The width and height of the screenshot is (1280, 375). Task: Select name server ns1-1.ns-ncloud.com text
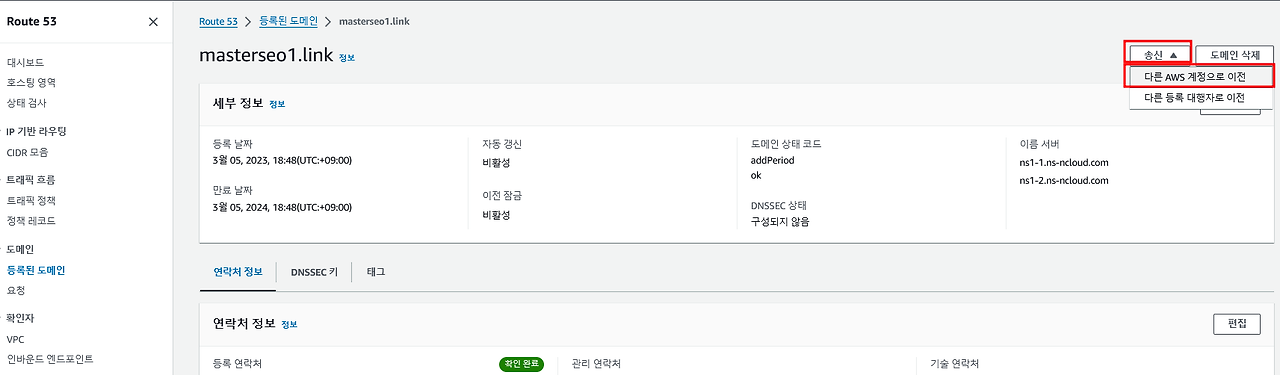tap(1063, 162)
